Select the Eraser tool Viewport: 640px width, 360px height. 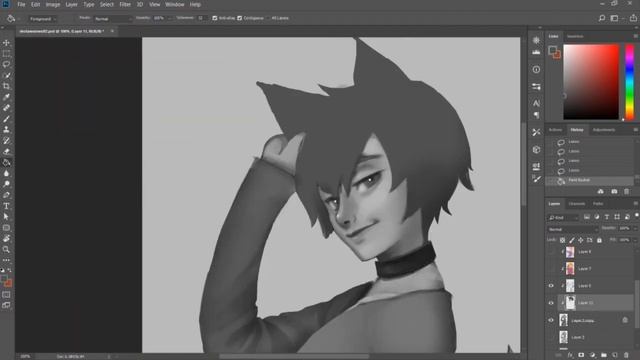click(6, 151)
